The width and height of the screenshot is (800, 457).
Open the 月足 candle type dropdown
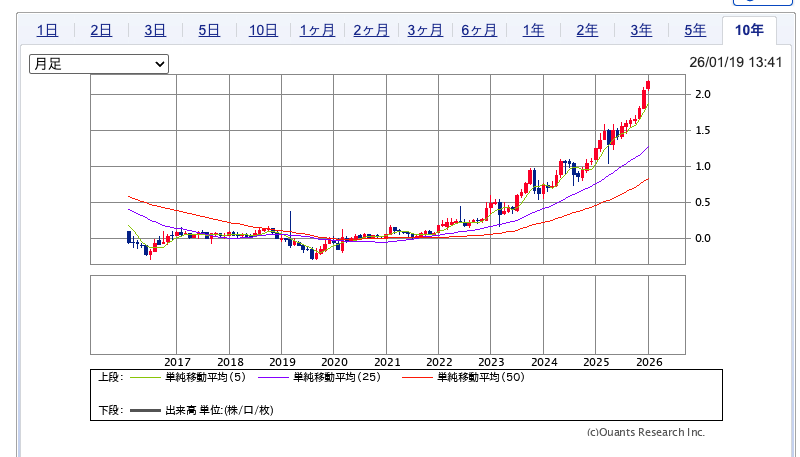coord(99,63)
